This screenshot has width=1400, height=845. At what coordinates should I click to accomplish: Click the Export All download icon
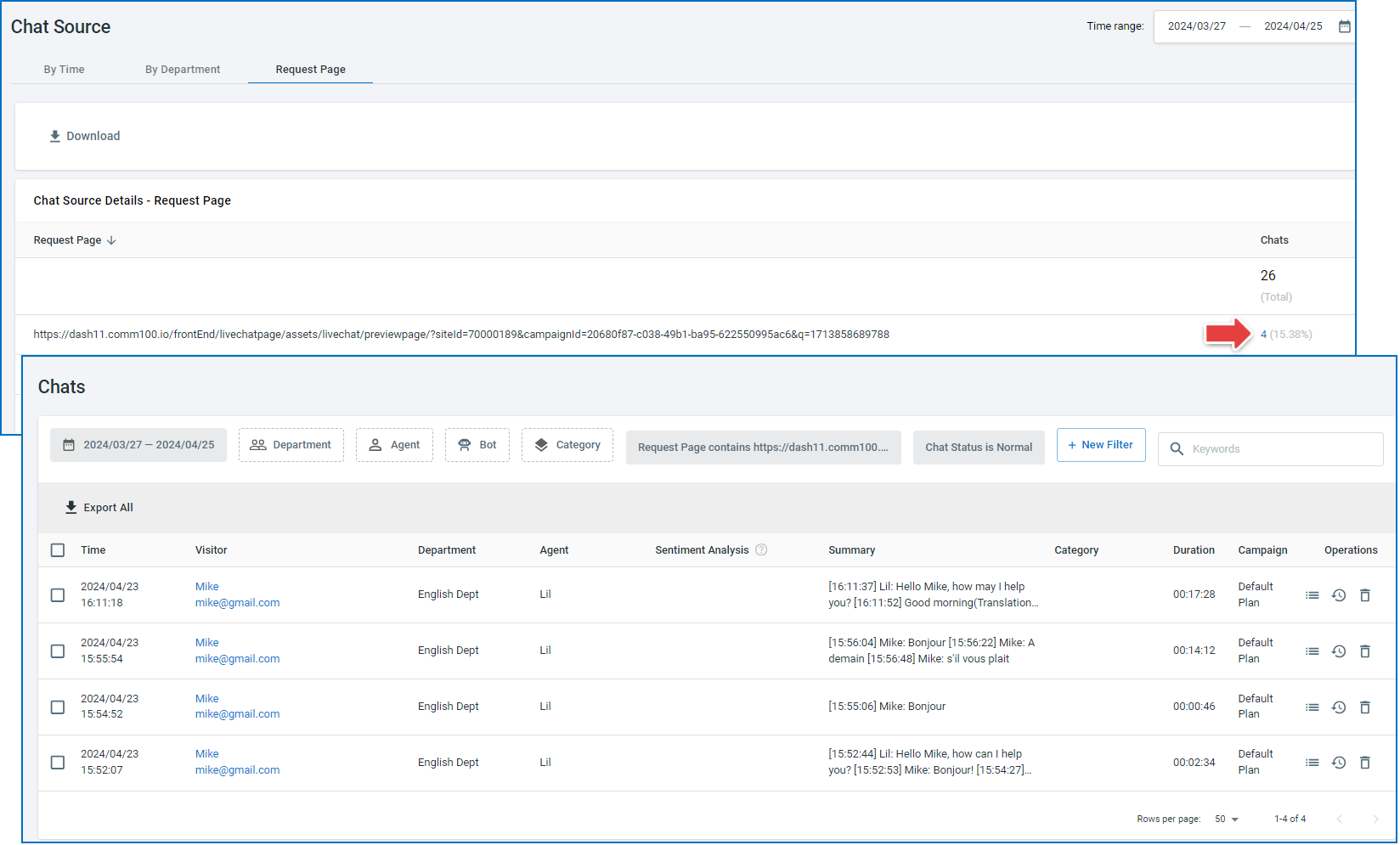pos(71,507)
